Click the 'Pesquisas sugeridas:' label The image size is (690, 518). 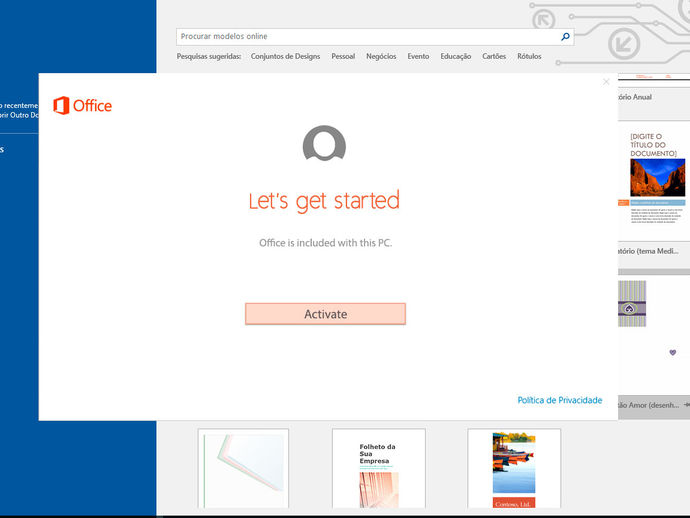[209, 56]
